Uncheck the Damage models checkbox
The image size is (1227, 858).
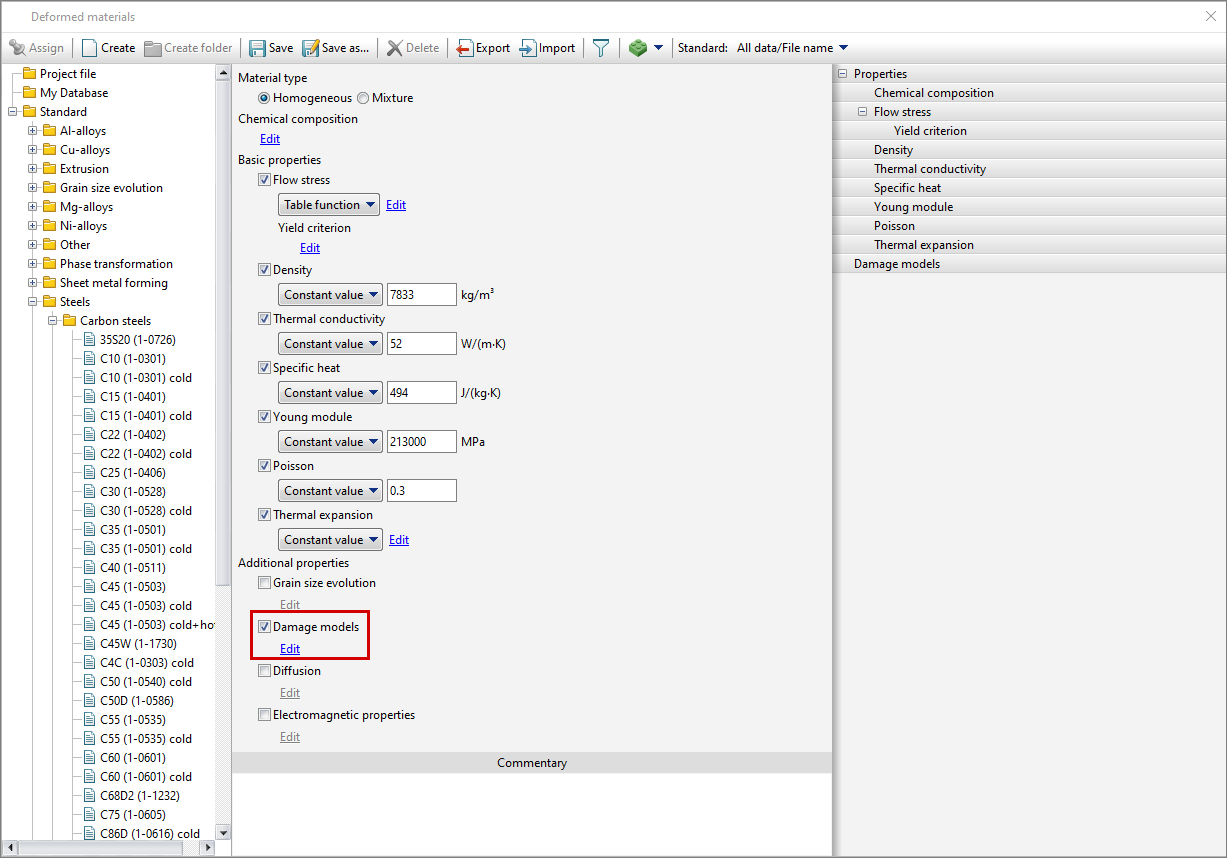pos(265,627)
